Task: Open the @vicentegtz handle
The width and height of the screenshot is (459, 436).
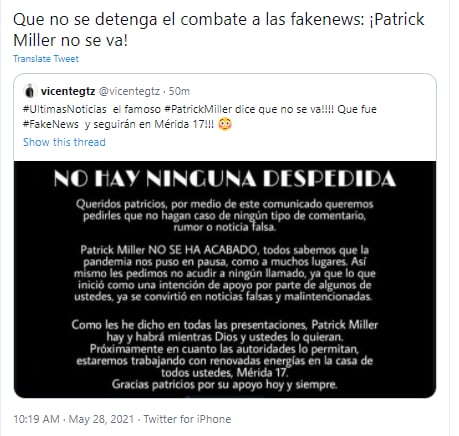Action: pyautogui.click(x=129, y=91)
